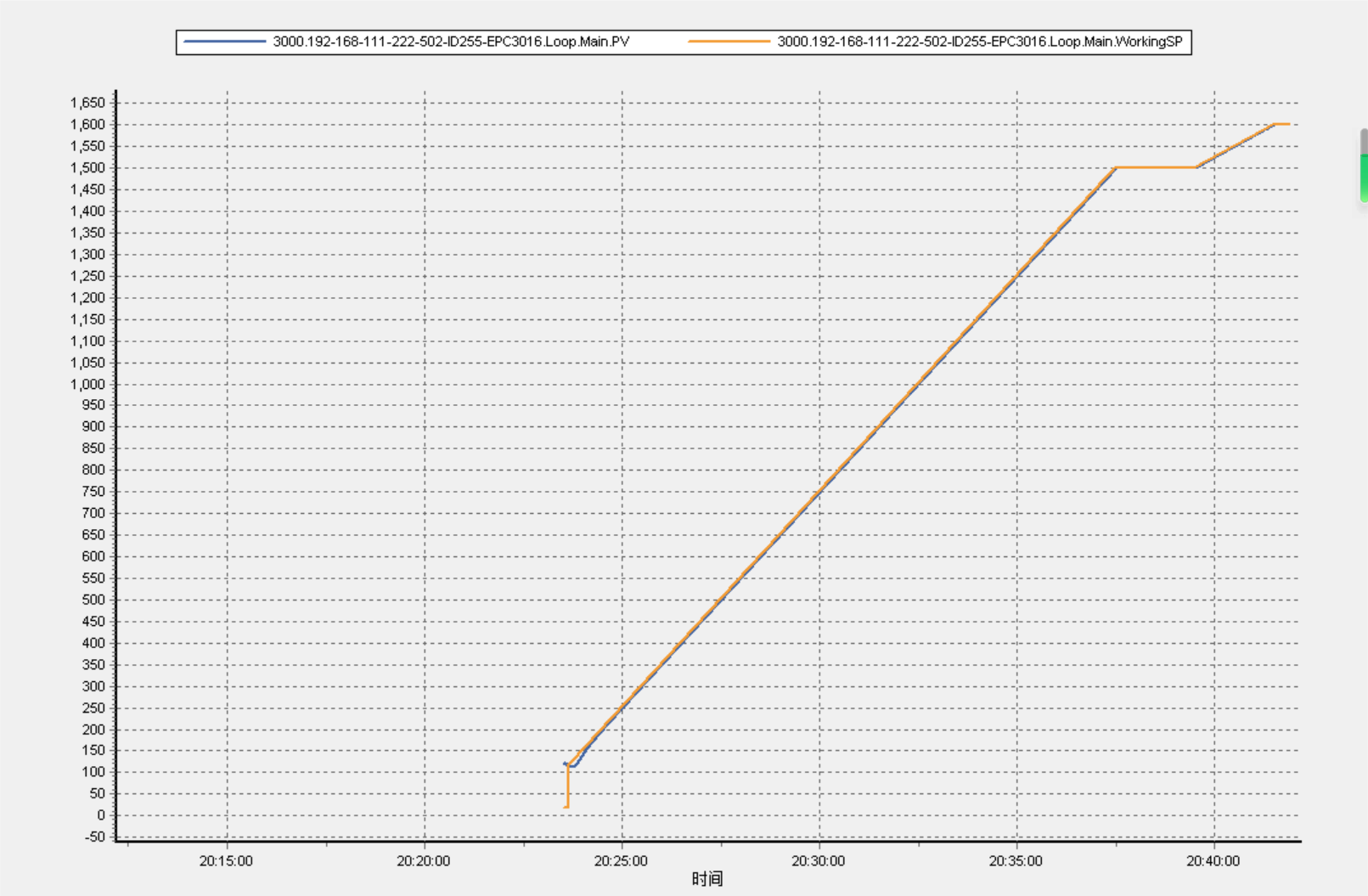Viewport: 1368px width, 896px height.
Task: Click the blue PV line sample in legend
Action: [x=225, y=42]
